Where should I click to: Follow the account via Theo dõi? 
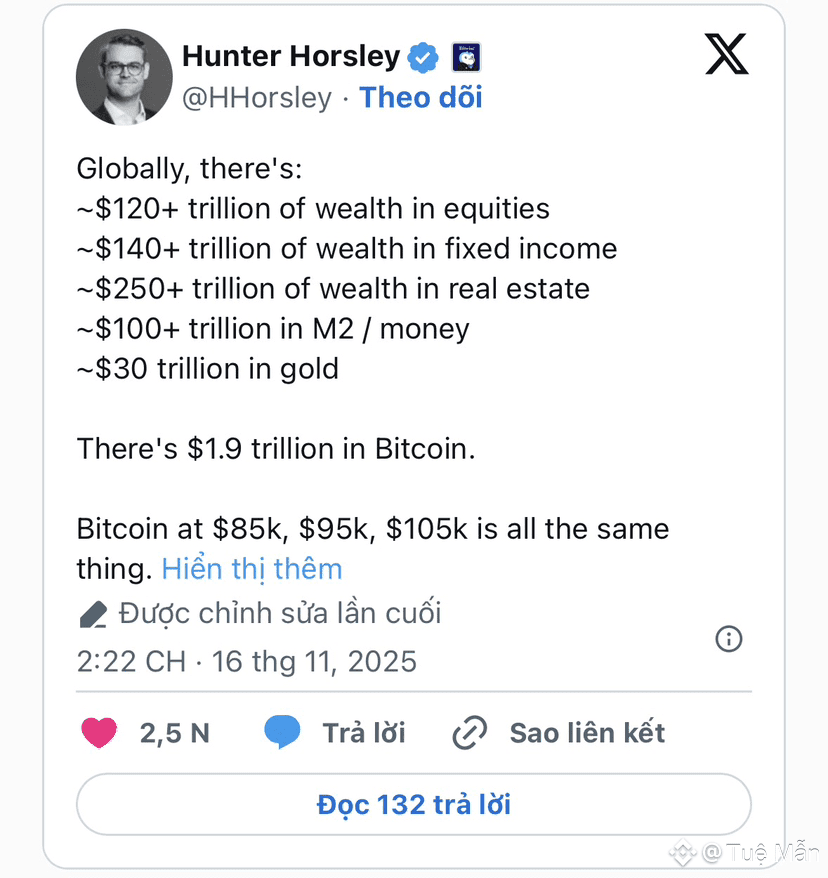point(420,97)
